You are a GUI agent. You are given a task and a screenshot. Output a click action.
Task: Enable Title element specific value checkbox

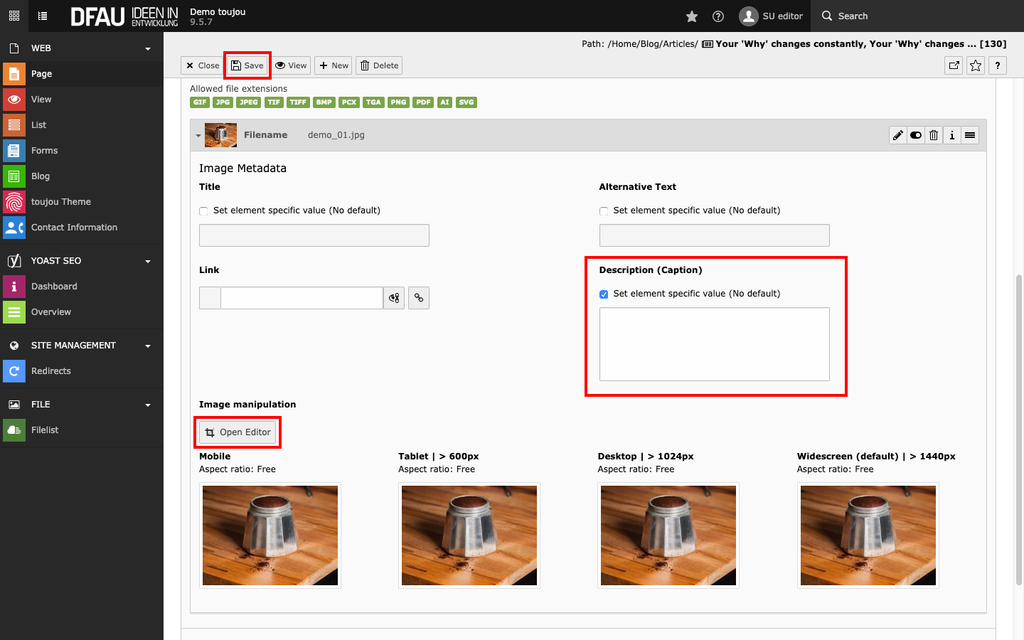[x=204, y=211]
